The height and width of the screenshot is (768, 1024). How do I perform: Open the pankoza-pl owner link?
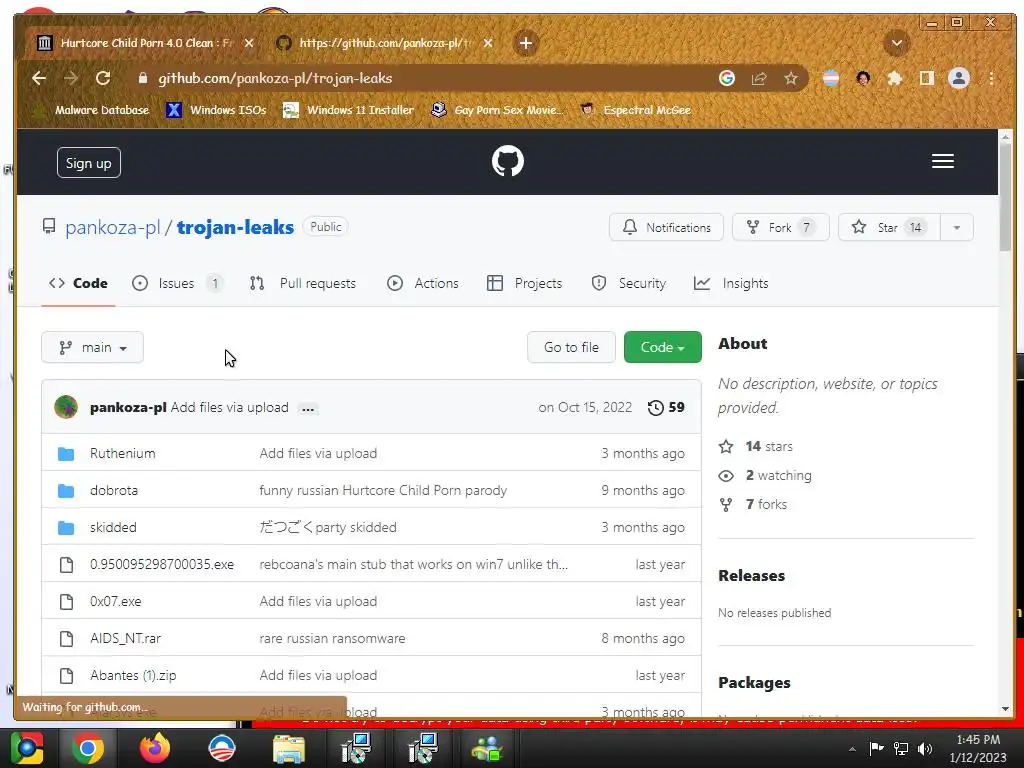tap(112, 227)
